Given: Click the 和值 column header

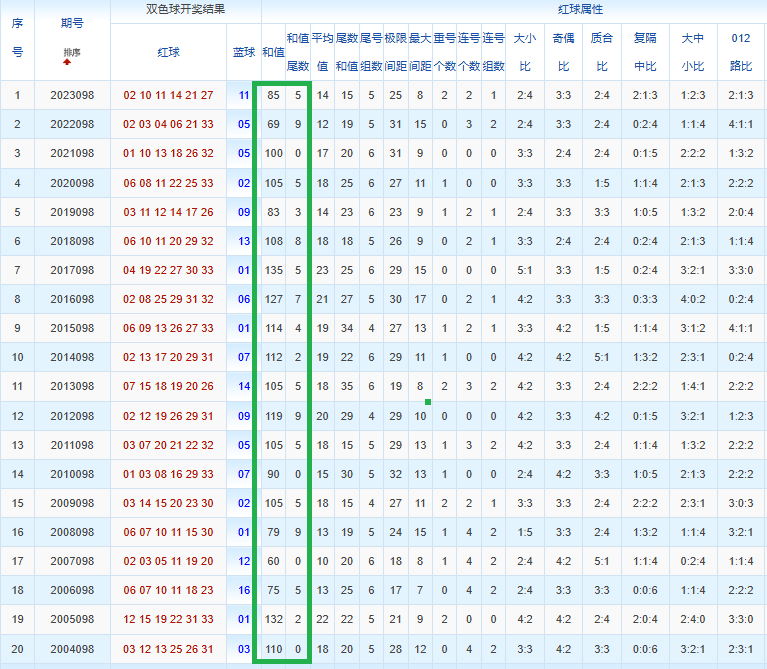Looking at the screenshot, I should (x=273, y=52).
